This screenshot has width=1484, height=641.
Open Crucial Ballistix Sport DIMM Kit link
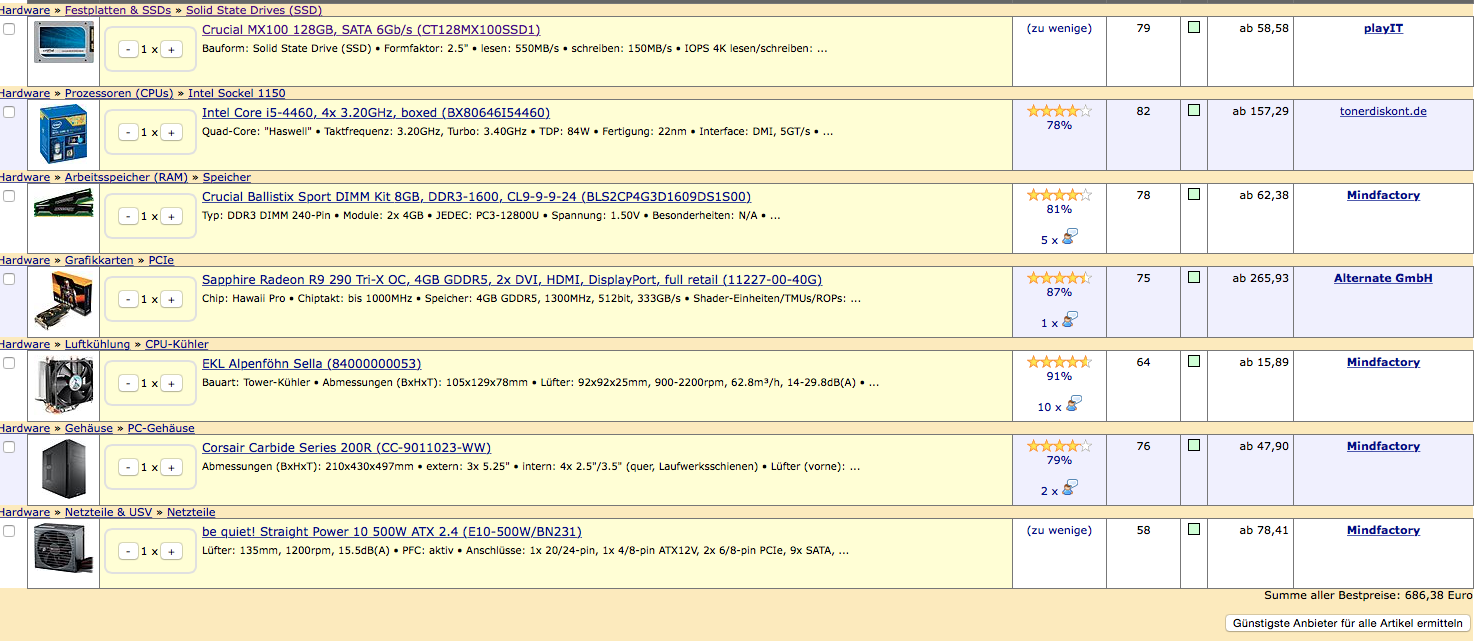click(x=476, y=196)
